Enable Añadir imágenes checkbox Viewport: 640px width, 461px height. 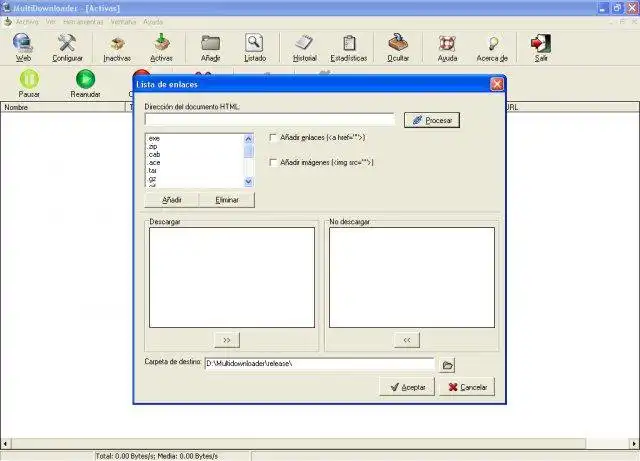pyautogui.click(x=273, y=163)
